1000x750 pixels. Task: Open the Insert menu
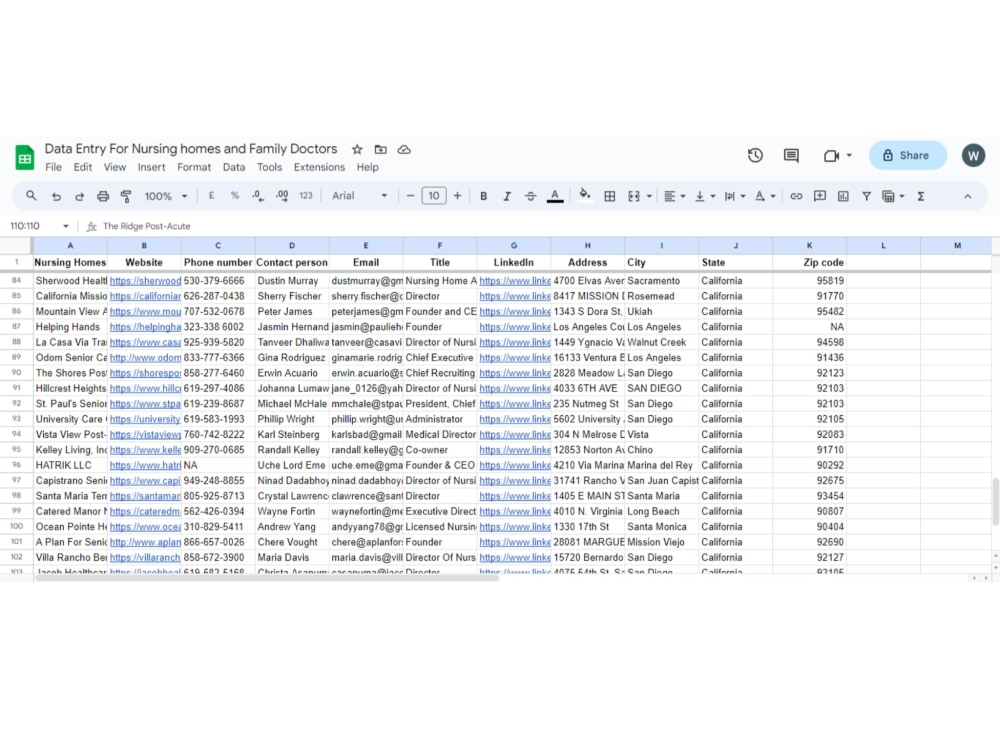point(151,167)
